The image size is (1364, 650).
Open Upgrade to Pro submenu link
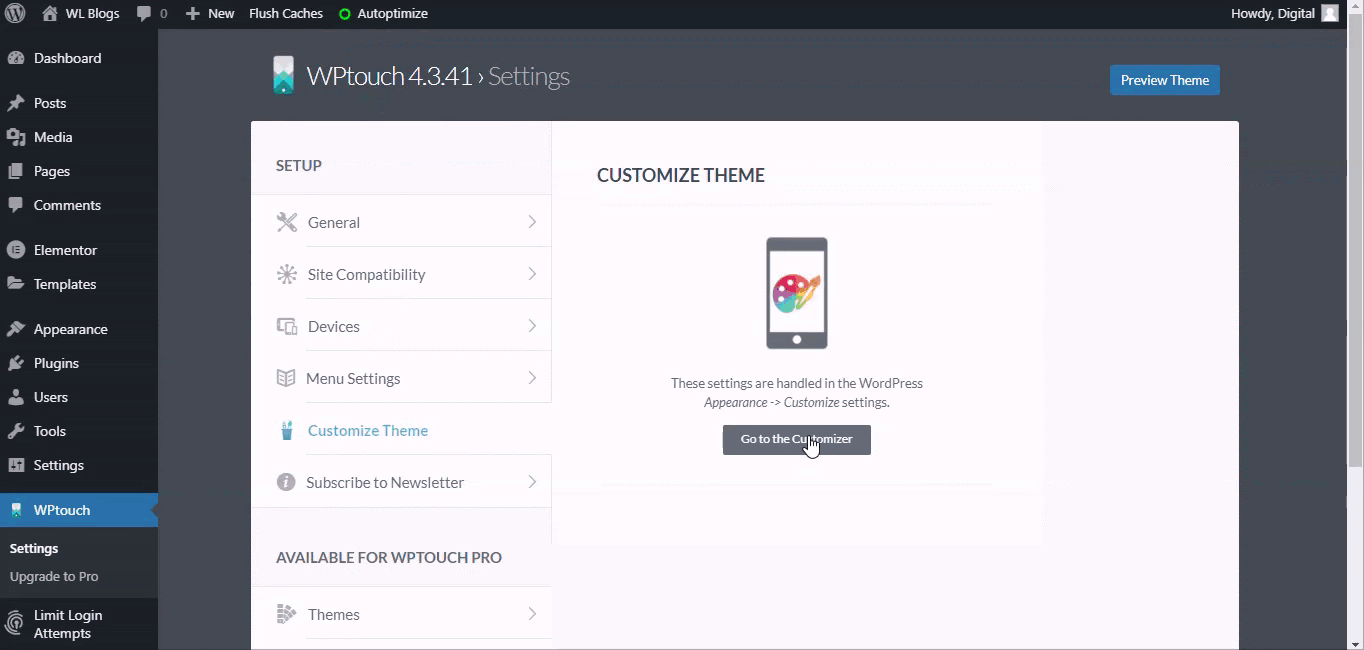click(x=54, y=577)
